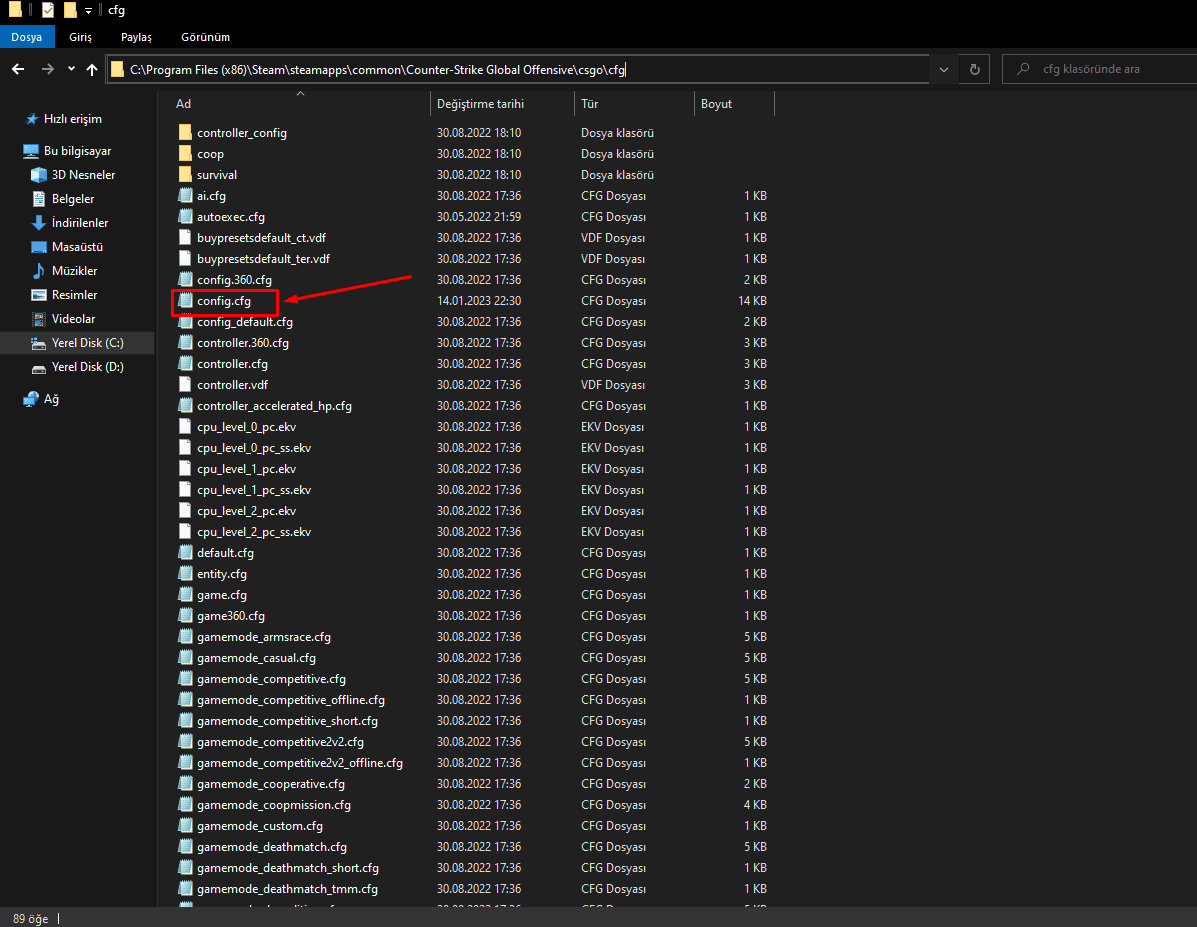Click the Up one level arrow
Image resolution: width=1197 pixels, height=927 pixels.
(x=92, y=69)
